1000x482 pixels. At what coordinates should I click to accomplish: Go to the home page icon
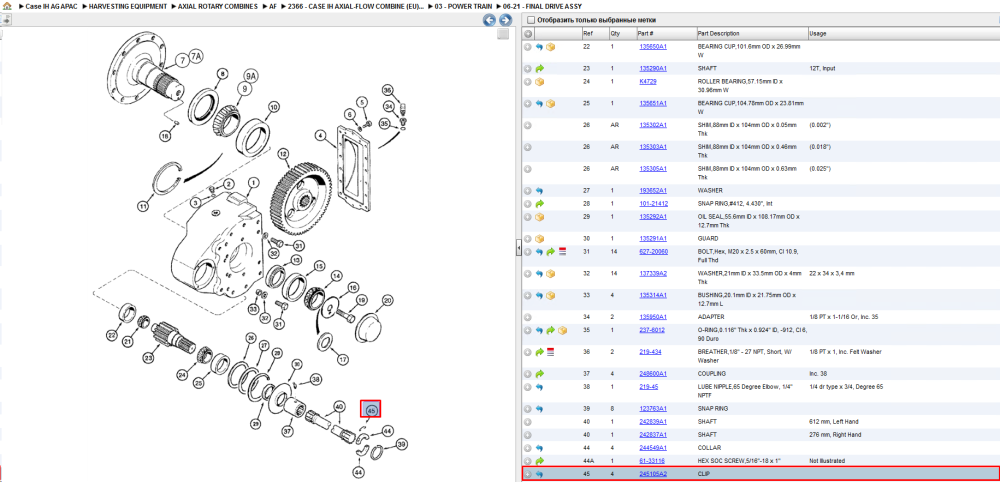coord(7,6)
